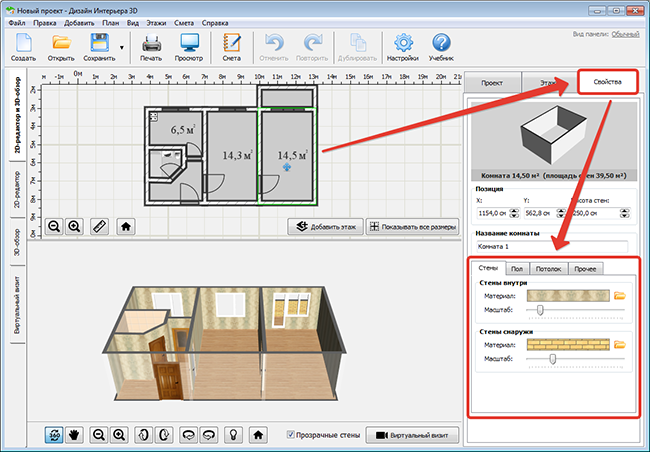Image resolution: width=650 pixels, height=452 pixels.
Task: Click the Объемный panel view link
Action: tap(626, 34)
